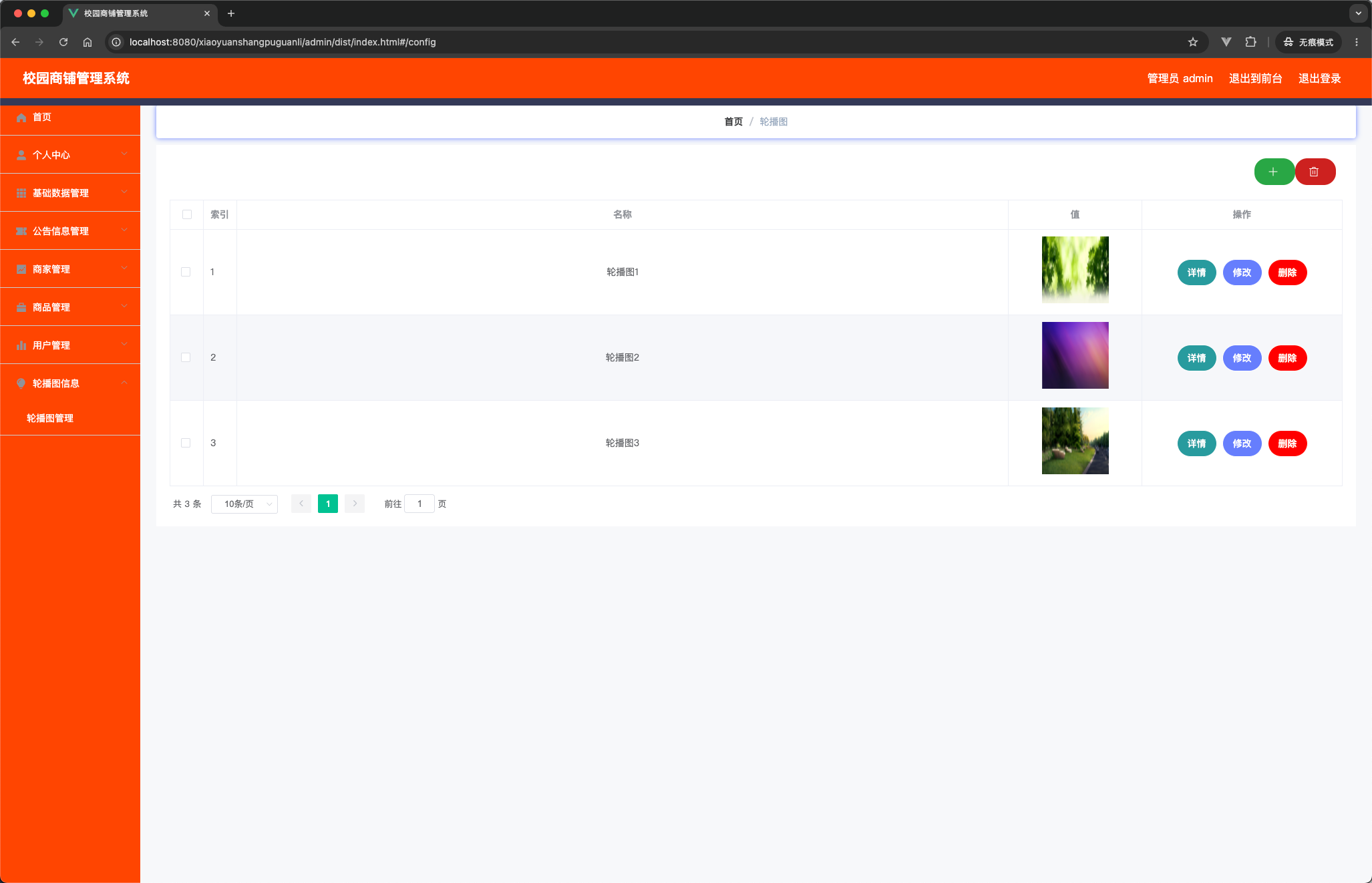Image resolution: width=1372 pixels, height=883 pixels.
Task: Click the grid icon beside 基础数据管理
Action: coord(21,193)
